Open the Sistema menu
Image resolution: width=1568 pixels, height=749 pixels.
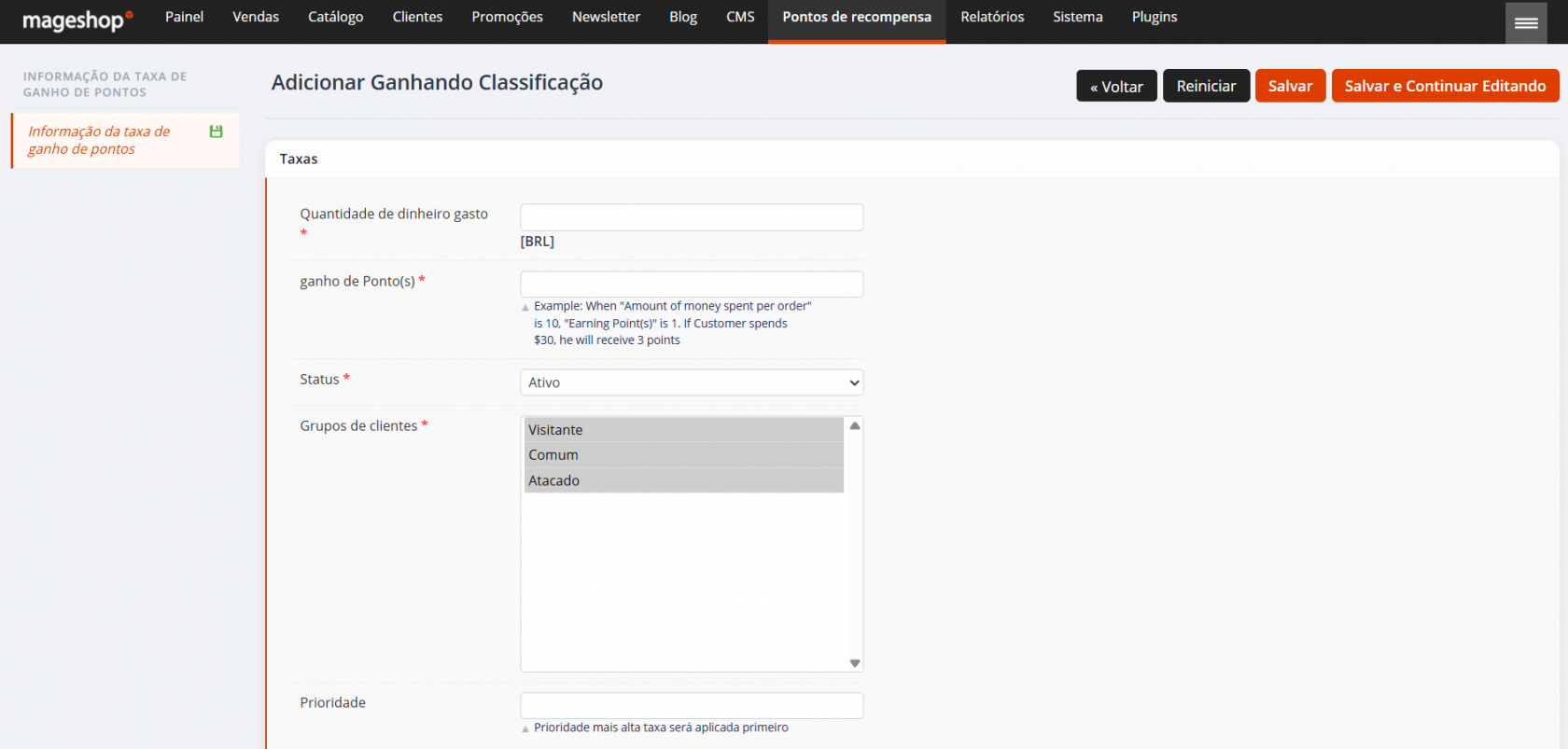[x=1078, y=18]
